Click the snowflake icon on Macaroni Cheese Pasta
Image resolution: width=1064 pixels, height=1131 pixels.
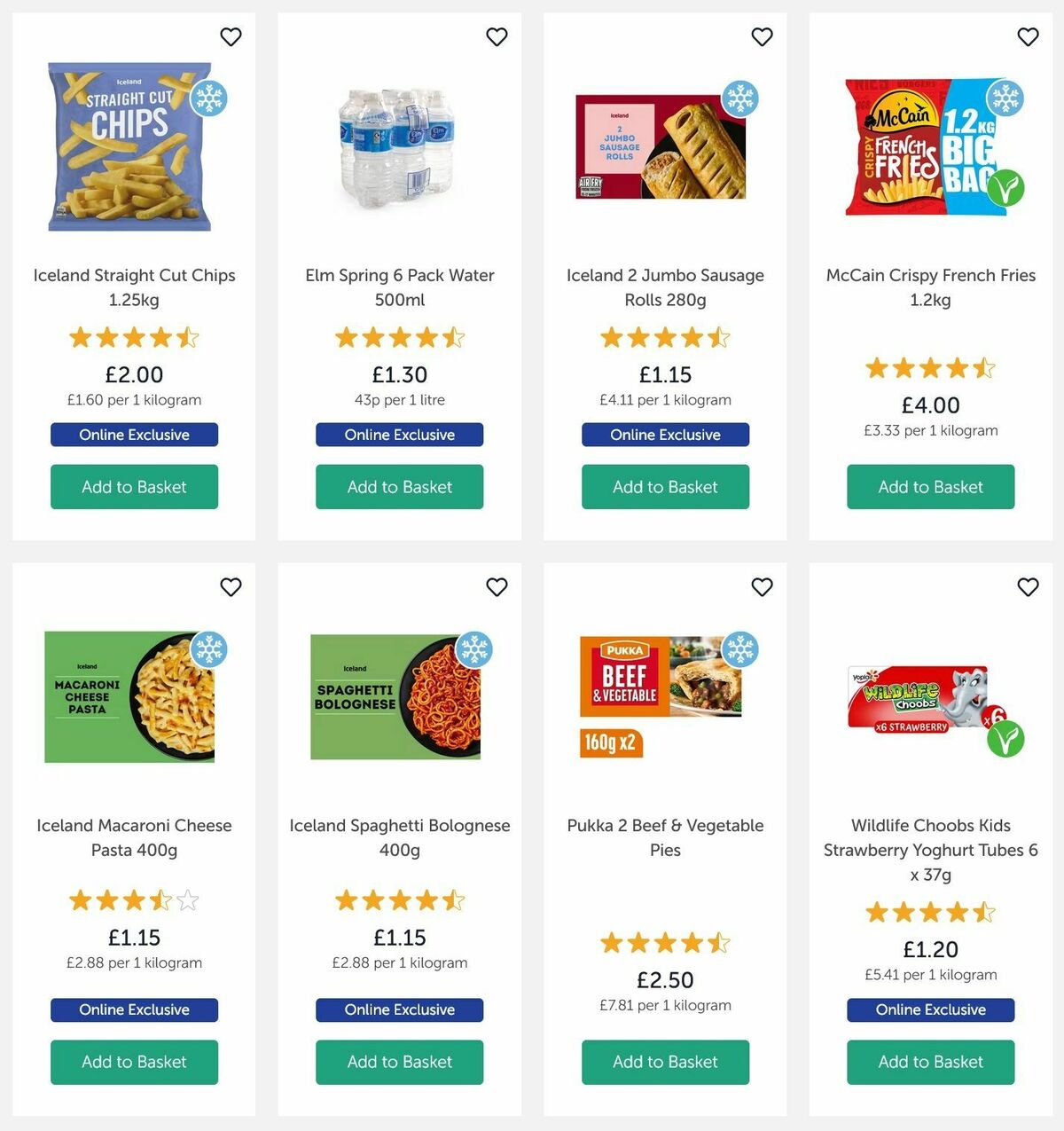[209, 650]
